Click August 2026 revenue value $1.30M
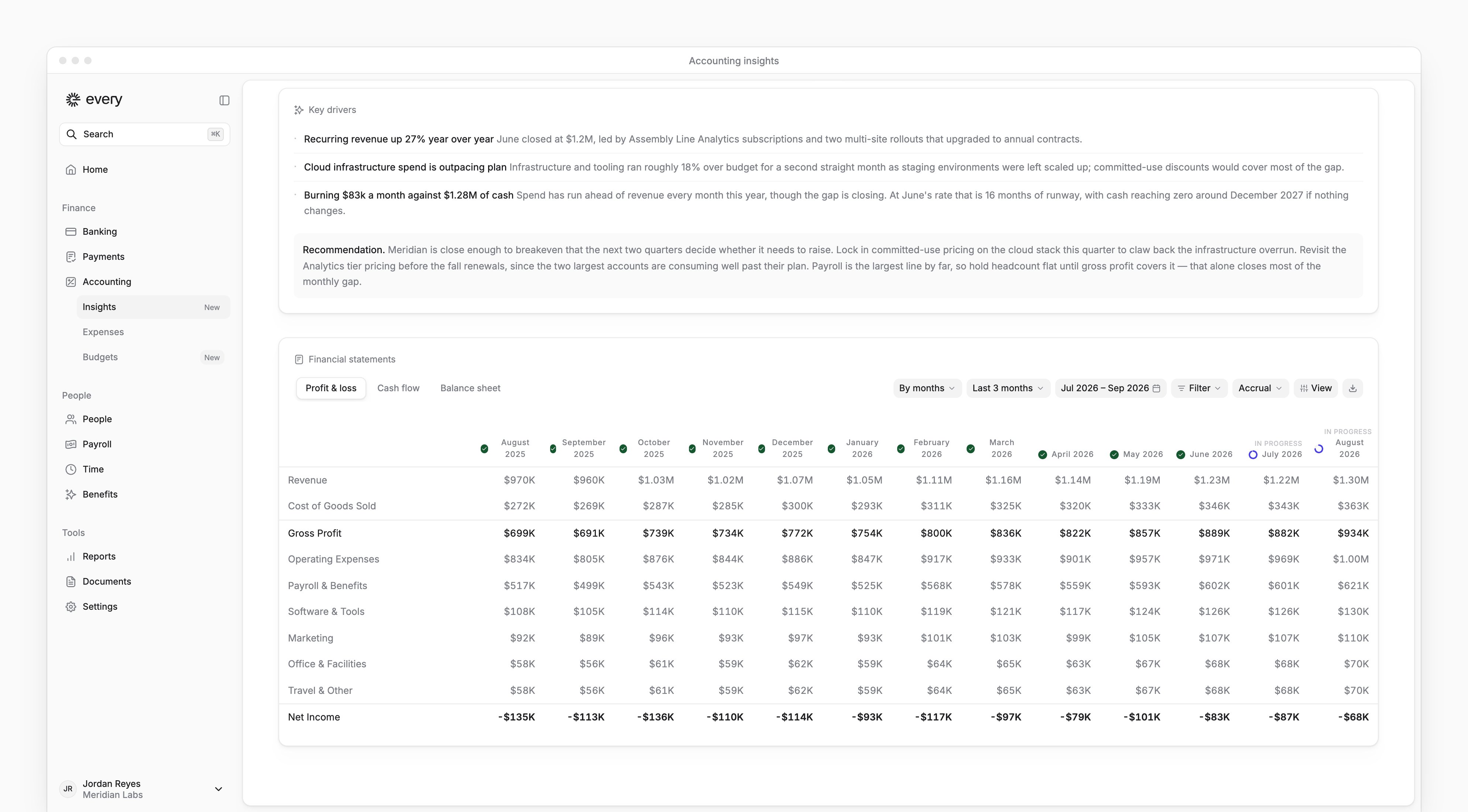 click(x=1350, y=480)
